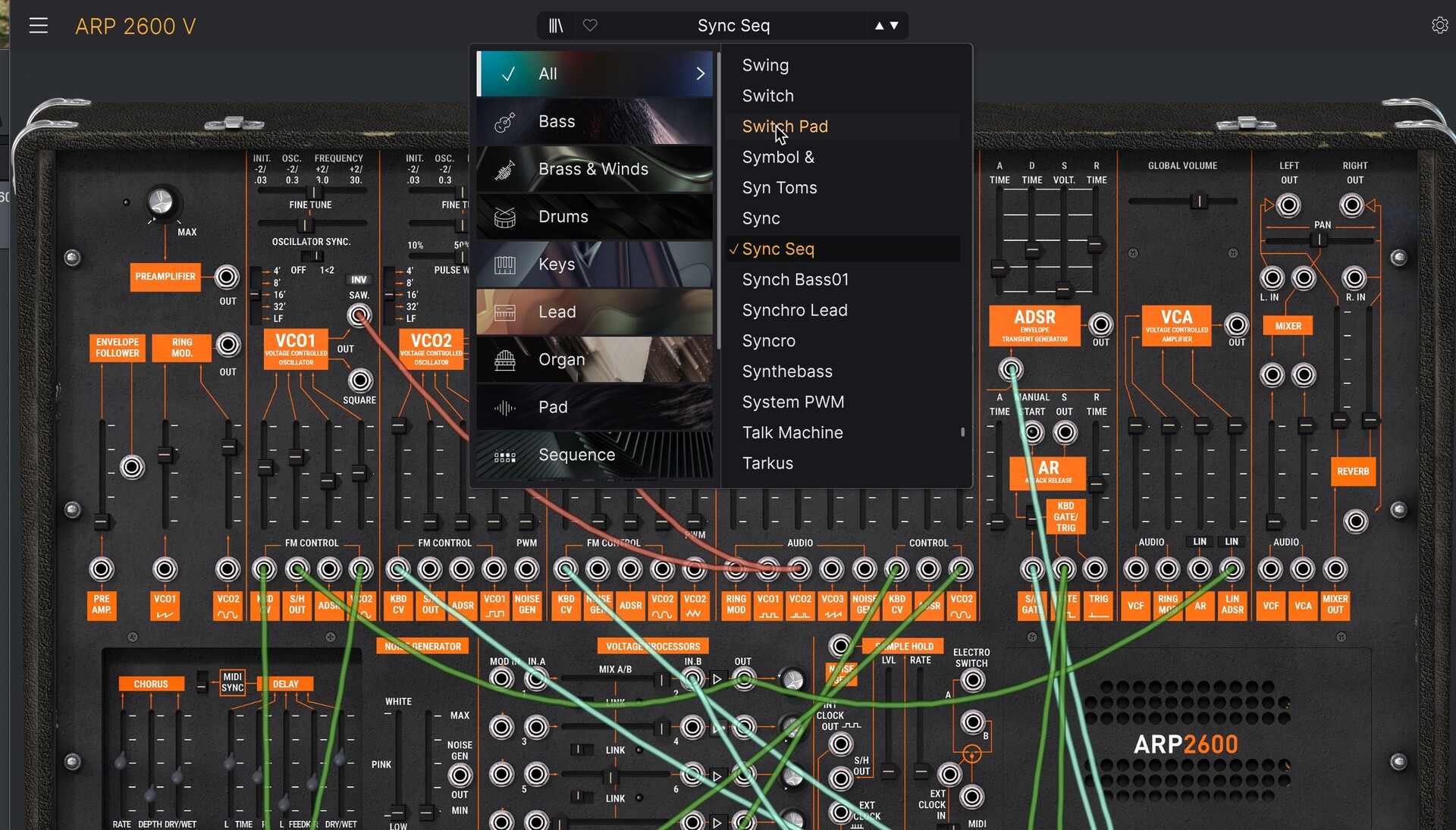Click the PREAMPLIFIER OUT jack
The height and width of the screenshot is (830, 1456).
227,277
